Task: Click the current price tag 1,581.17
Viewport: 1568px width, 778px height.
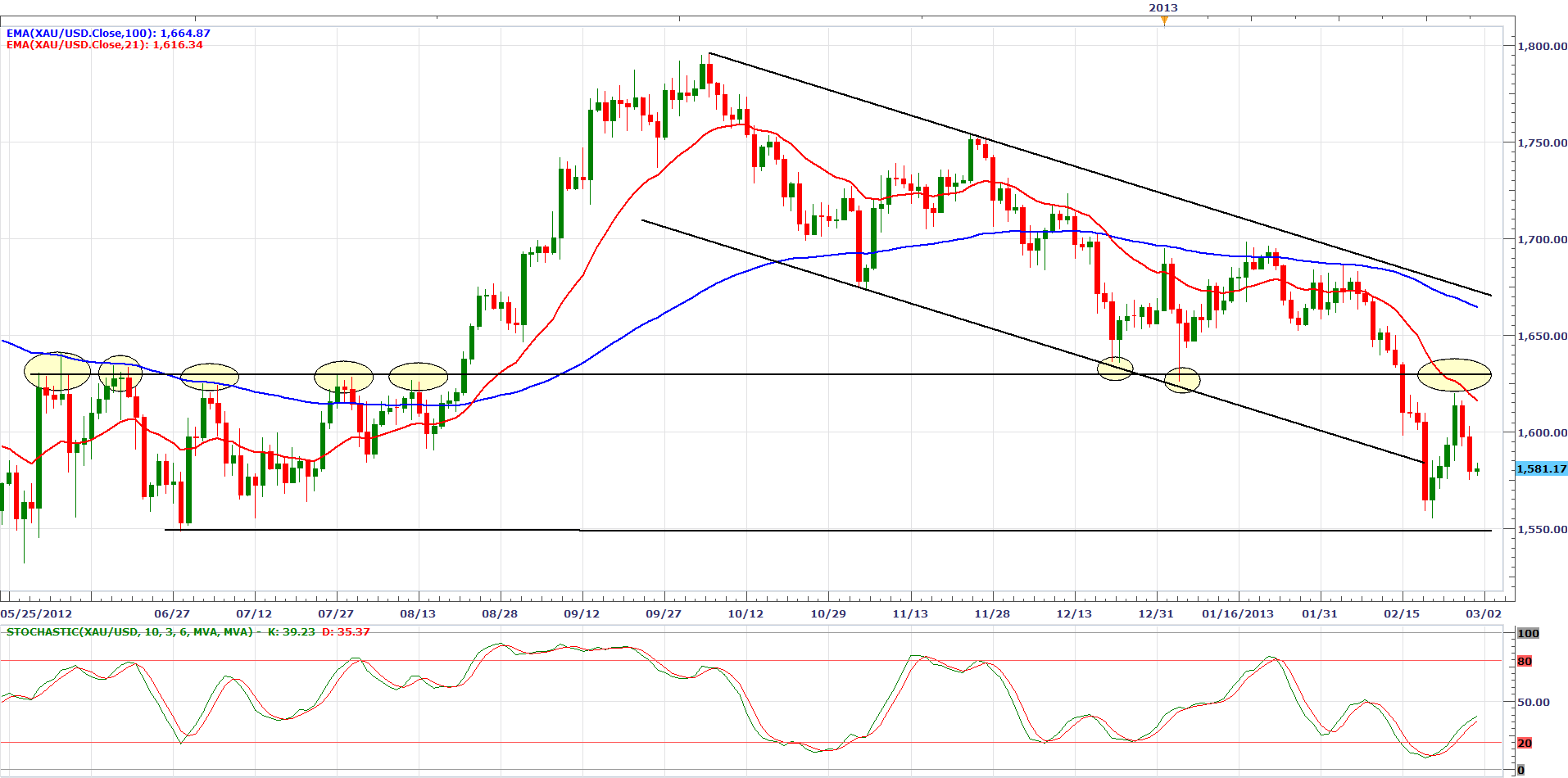Action: click(1541, 469)
